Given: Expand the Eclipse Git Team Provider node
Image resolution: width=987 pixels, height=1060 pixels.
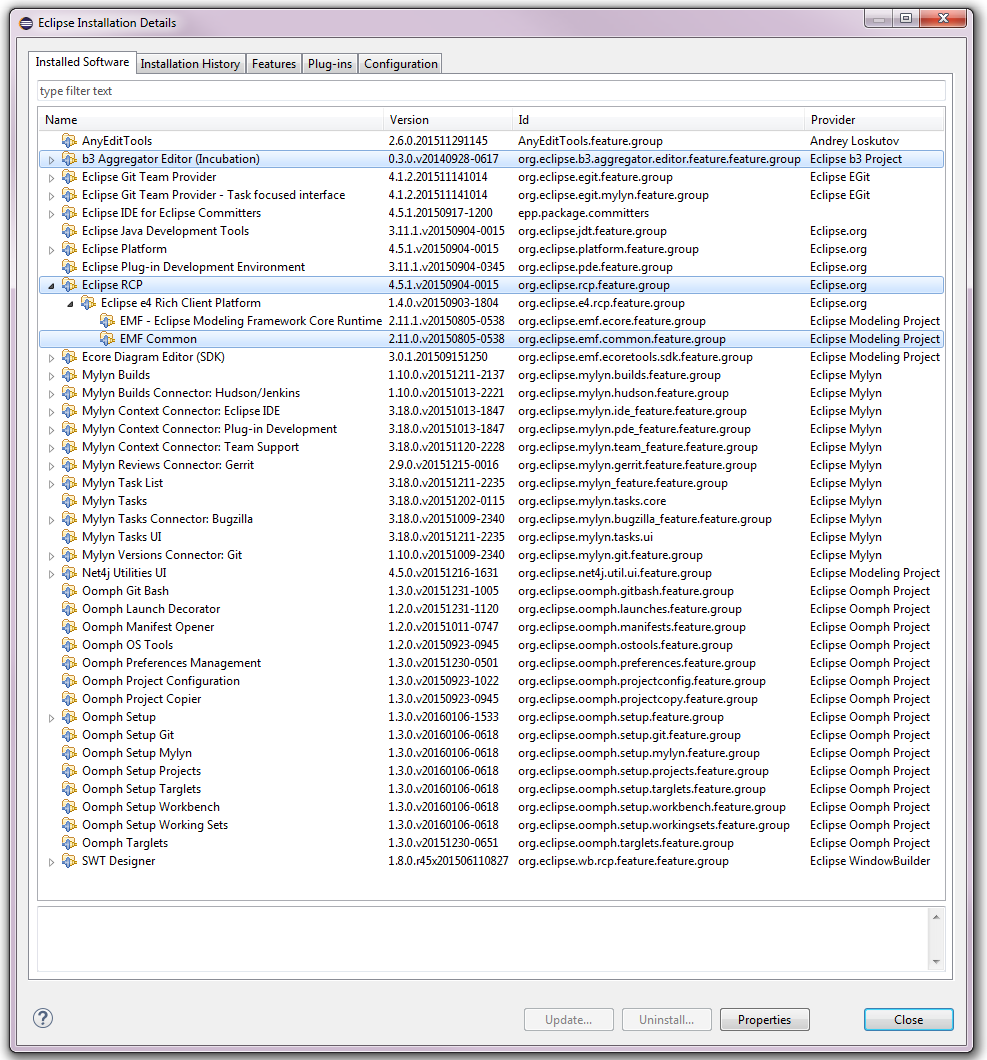Looking at the screenshot, I should coord(51,178).
